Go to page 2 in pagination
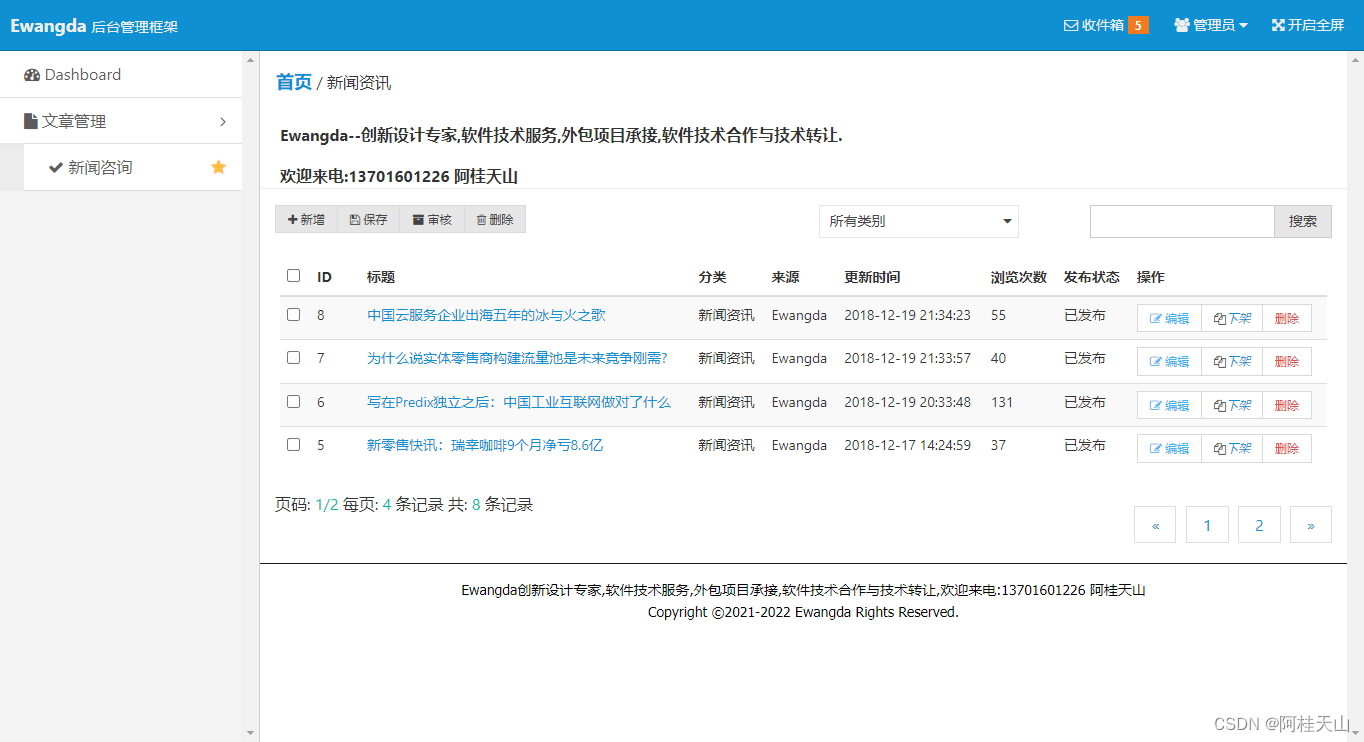Viewport: 1364px width, 742px height. click(1259, 525)
